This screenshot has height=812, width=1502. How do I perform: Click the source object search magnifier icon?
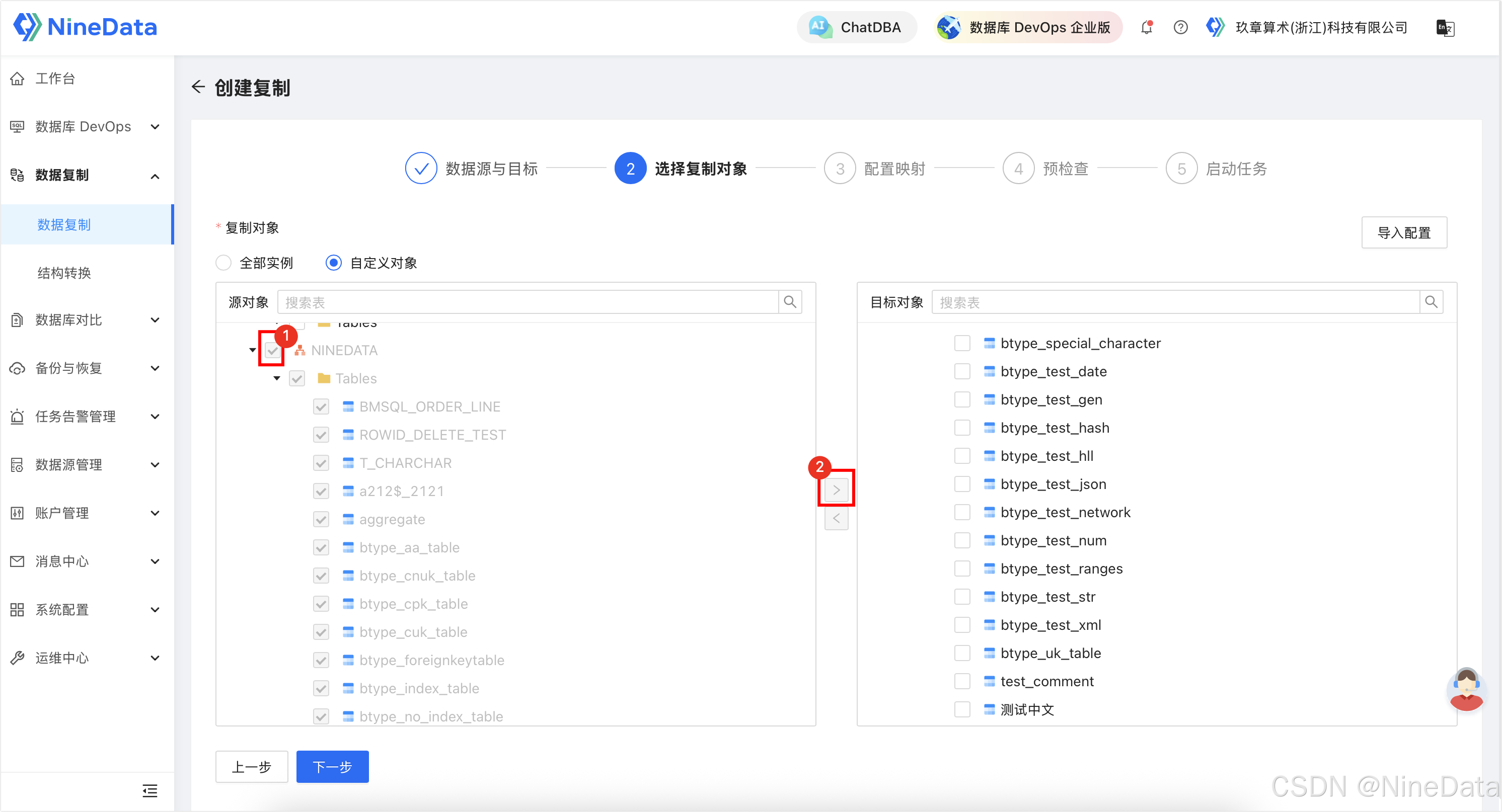click(790, 302)
